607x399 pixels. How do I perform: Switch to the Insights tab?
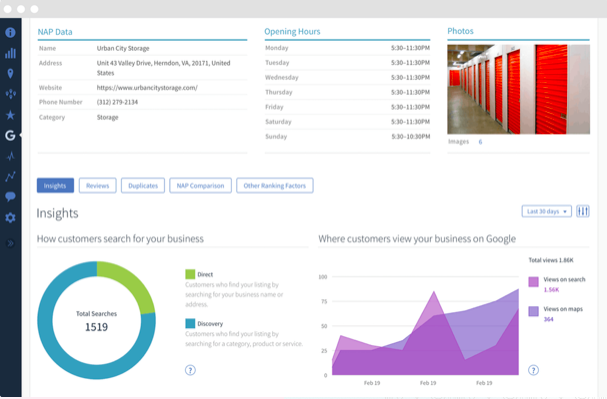55,185
